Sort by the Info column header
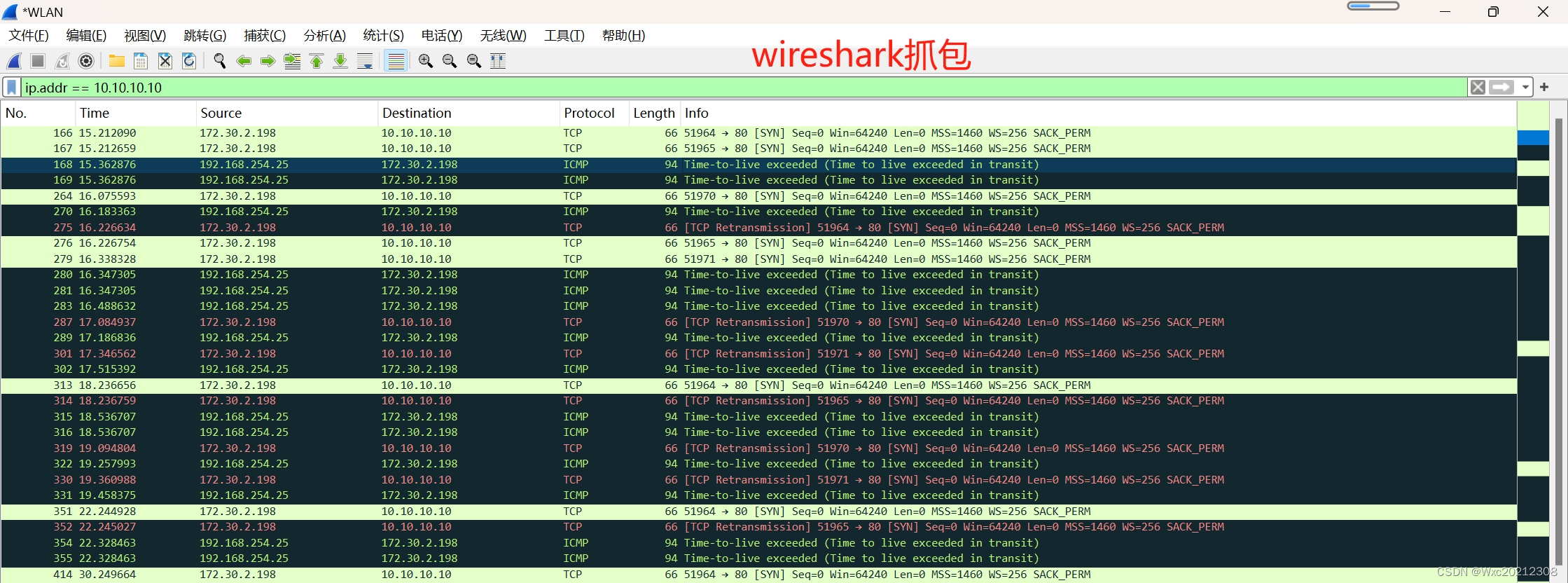This screenshot has width=1568, height=583. coord(1098,113)
